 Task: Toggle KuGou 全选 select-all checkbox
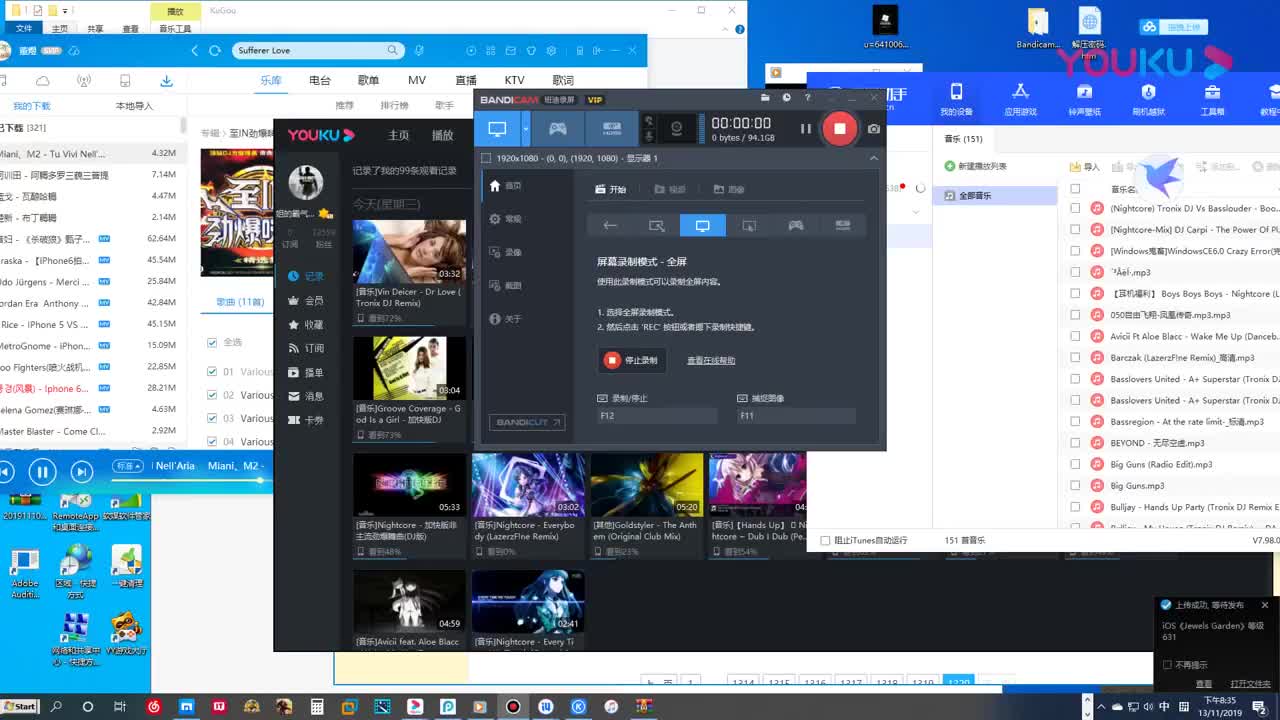point(211,342)
